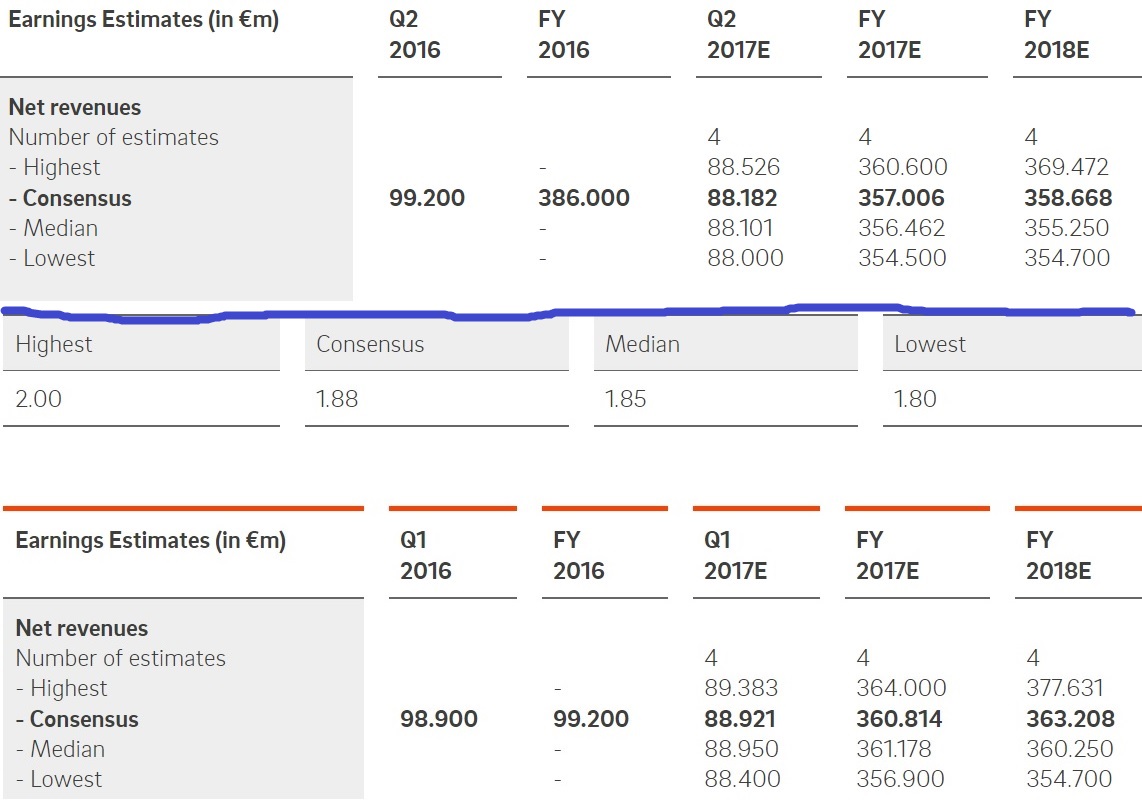Image resolution: width=1142 pixels, height=807 pixels.
Task: Click the 357.006 consensus estimate
Action: point(900,198)
